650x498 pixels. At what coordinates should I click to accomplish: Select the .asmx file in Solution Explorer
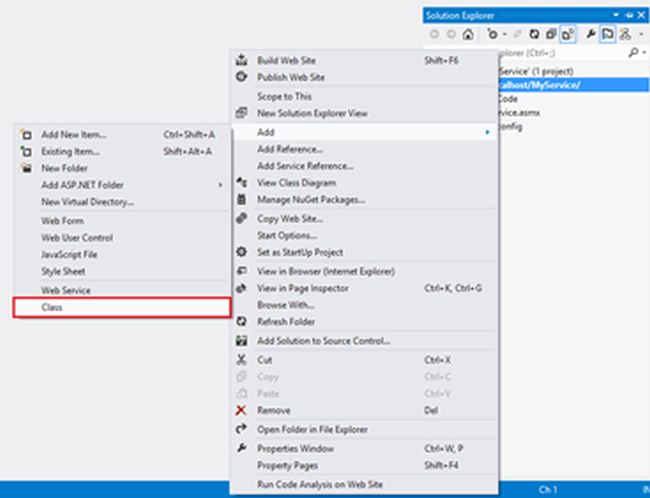(519, 113)
